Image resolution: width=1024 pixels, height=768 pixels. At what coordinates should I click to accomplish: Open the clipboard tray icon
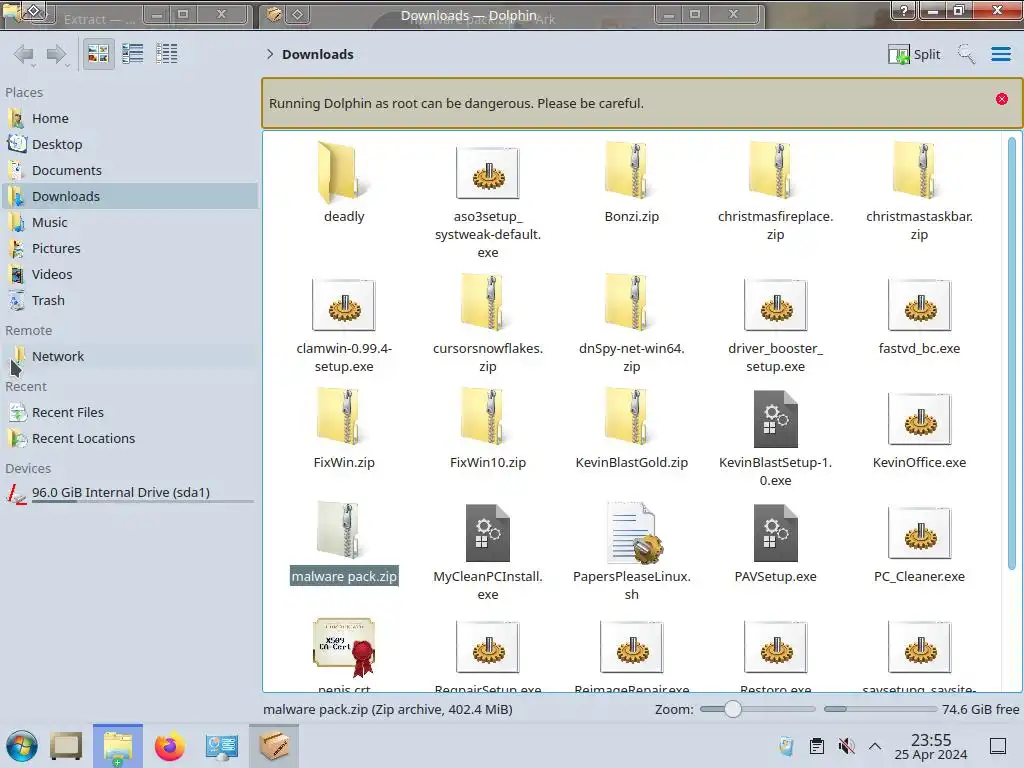pyautogui.click(x=816, y=746)
